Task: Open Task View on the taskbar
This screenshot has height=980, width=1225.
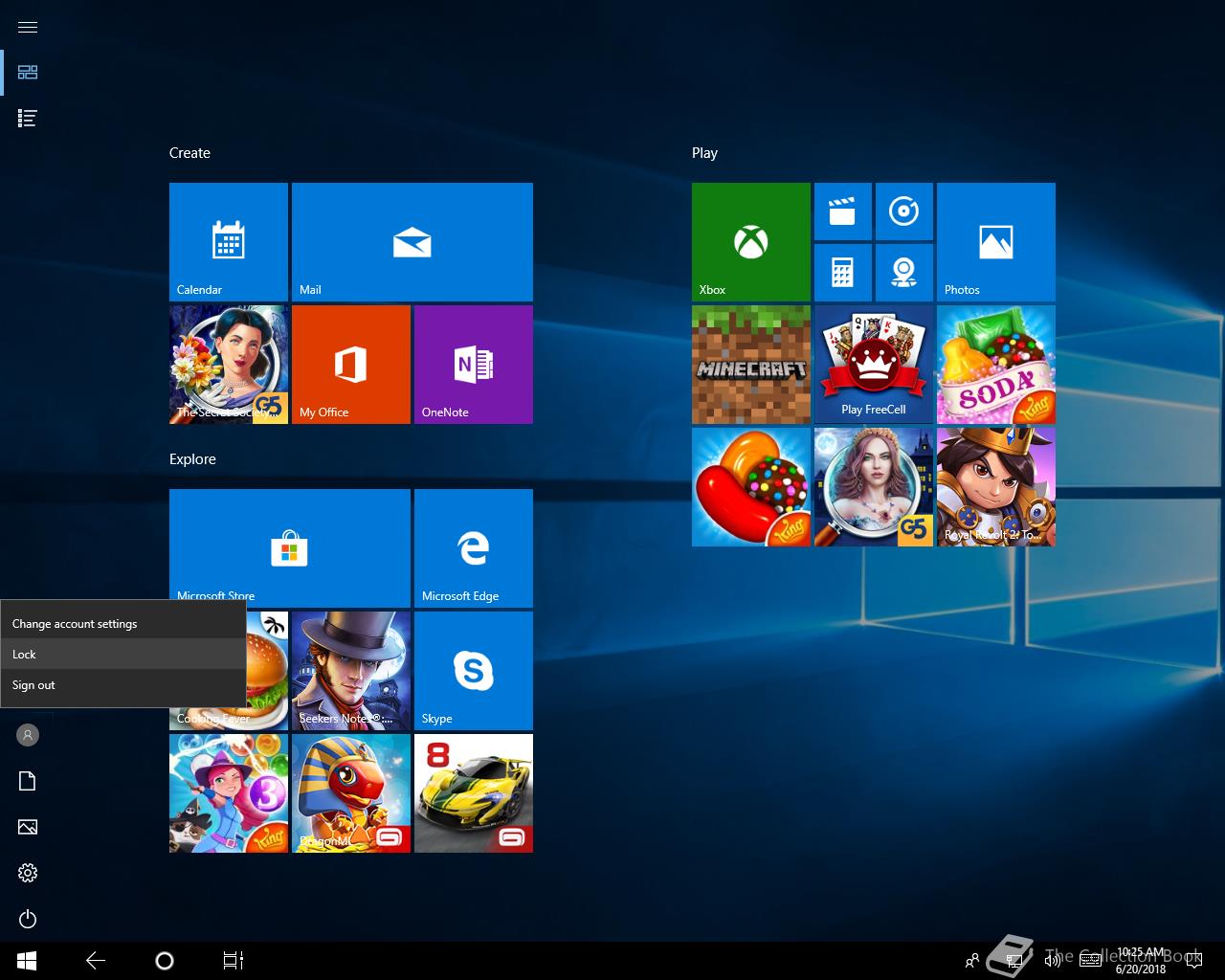Action: pos(234,961)
